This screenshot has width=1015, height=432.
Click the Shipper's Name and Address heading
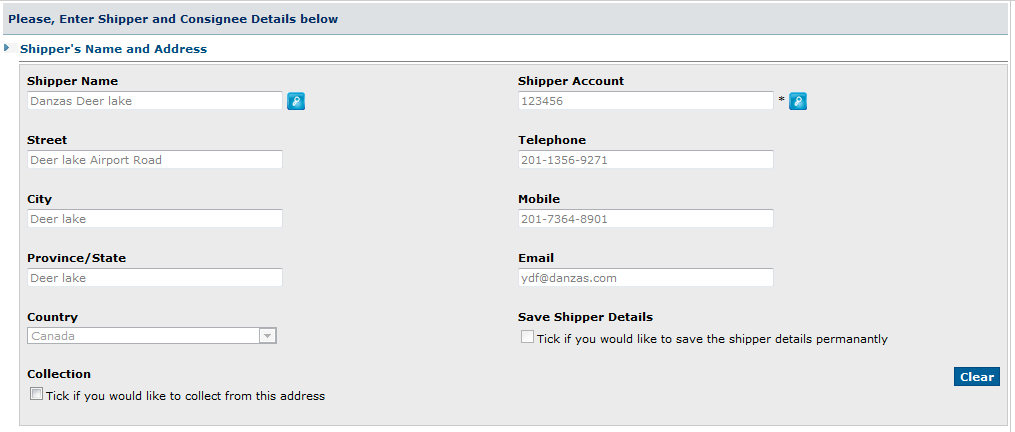tap(113, 49)
